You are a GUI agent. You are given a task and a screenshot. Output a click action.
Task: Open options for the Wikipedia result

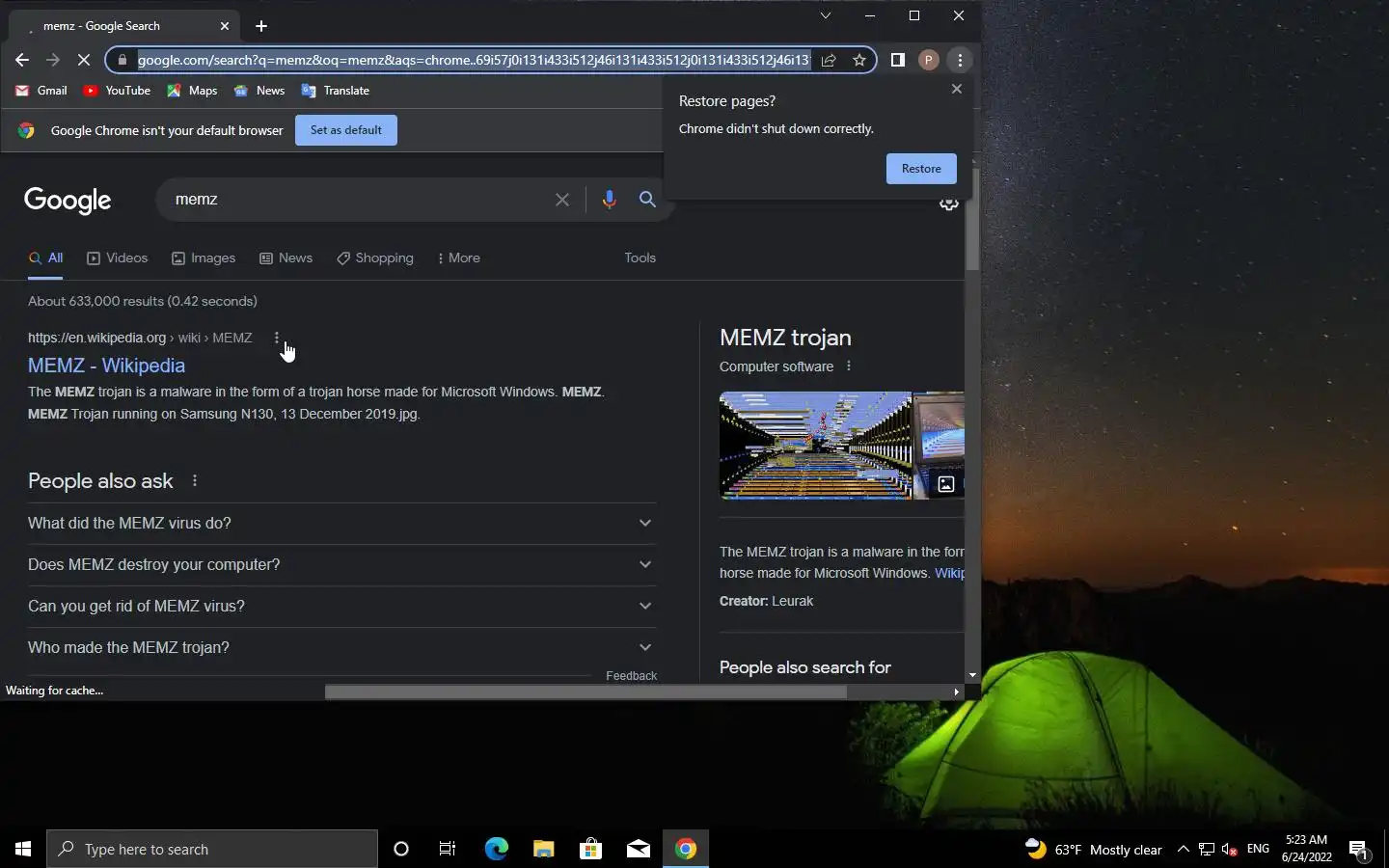point(277,338)
